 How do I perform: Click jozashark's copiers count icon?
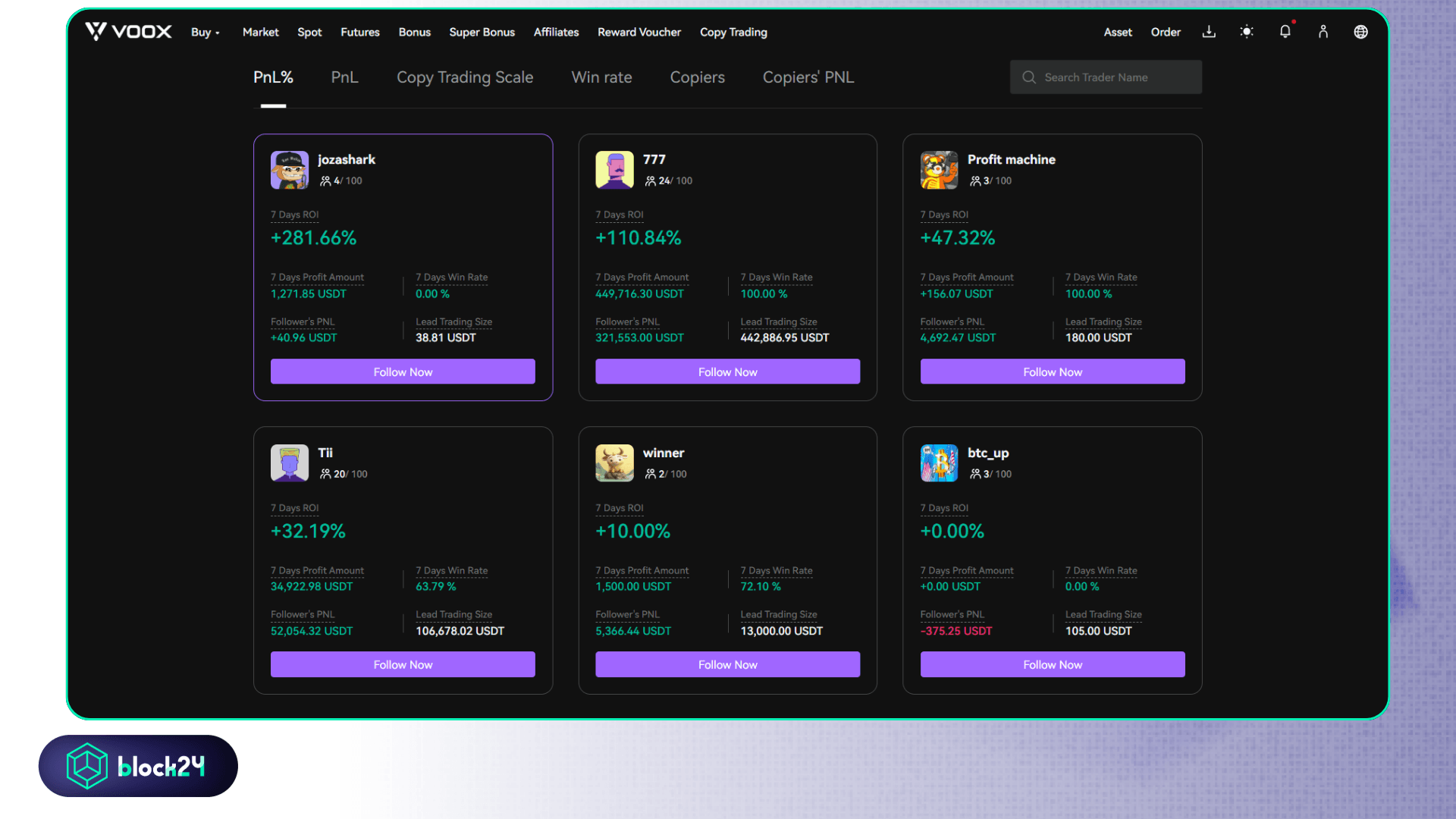click(325, 181)
